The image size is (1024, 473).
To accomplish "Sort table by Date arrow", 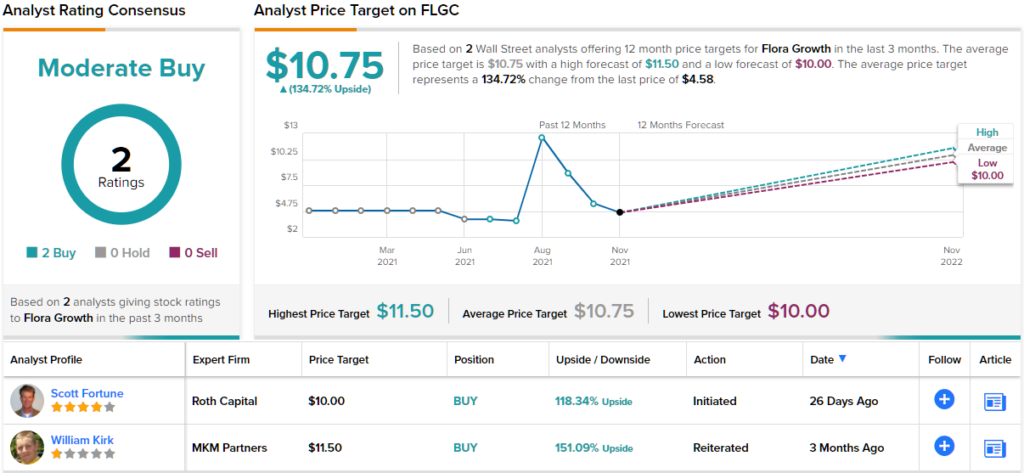I will 842,359.
